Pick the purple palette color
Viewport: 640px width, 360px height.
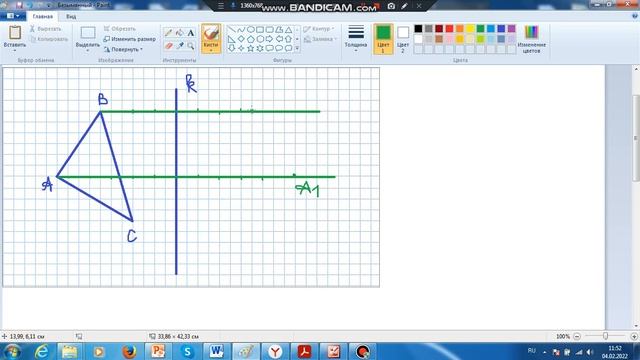(x=511, y=29)
